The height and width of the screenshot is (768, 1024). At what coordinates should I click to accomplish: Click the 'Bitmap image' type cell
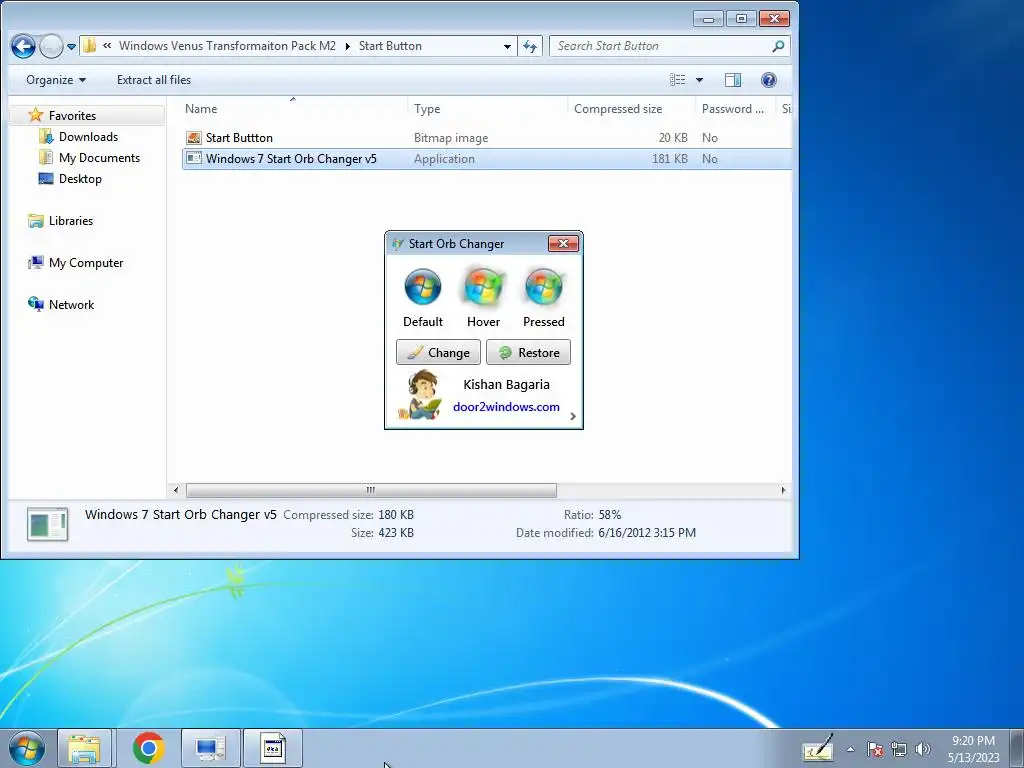point(451,138)
